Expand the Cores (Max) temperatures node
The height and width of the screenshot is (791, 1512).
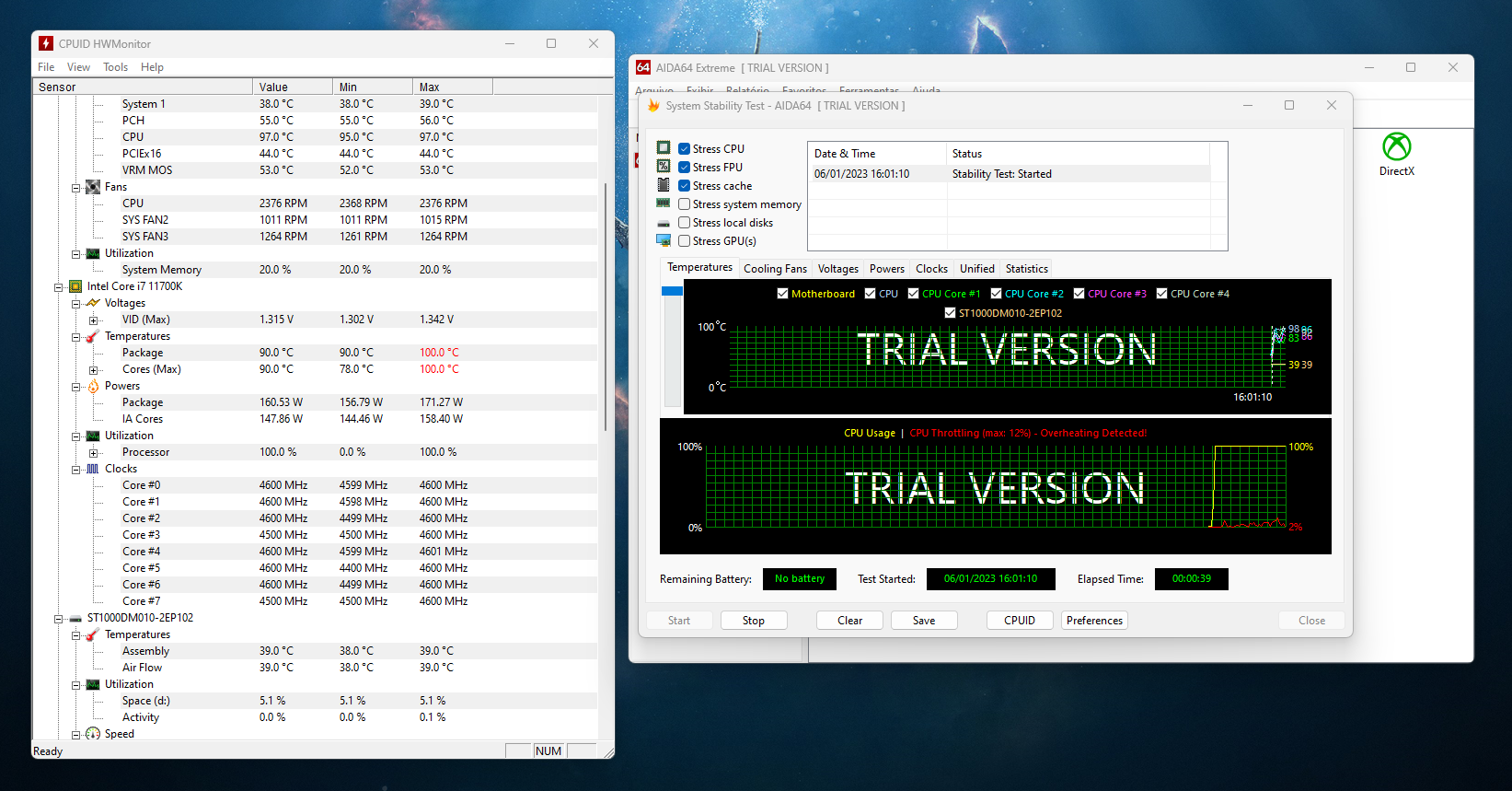click(94, 370)
